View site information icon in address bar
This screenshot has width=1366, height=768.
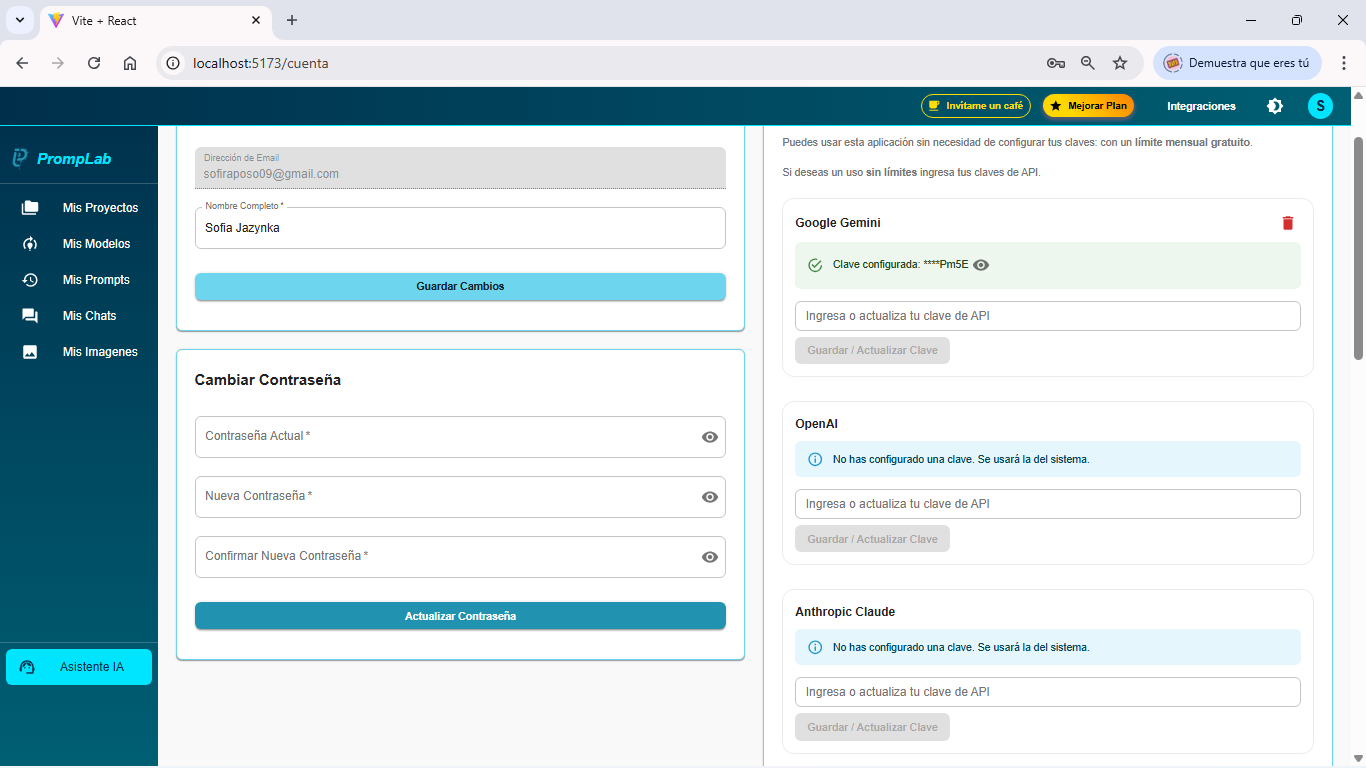click(x=173, y=63)
